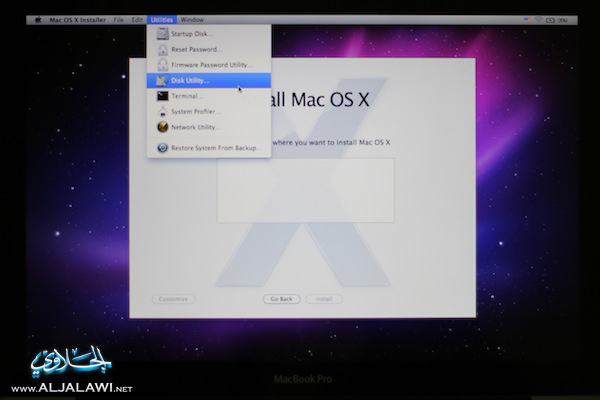Image resolution: width=600 pixels, height=400 pixels.
Task: Click the System Profiler icon
Action: pyautogui.click(x=163, y=111)
